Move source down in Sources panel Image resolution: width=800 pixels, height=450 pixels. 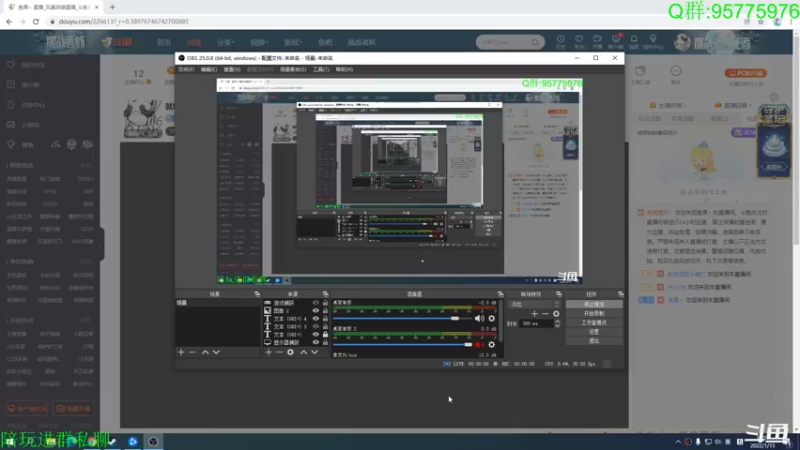click(x=315, y=352)
